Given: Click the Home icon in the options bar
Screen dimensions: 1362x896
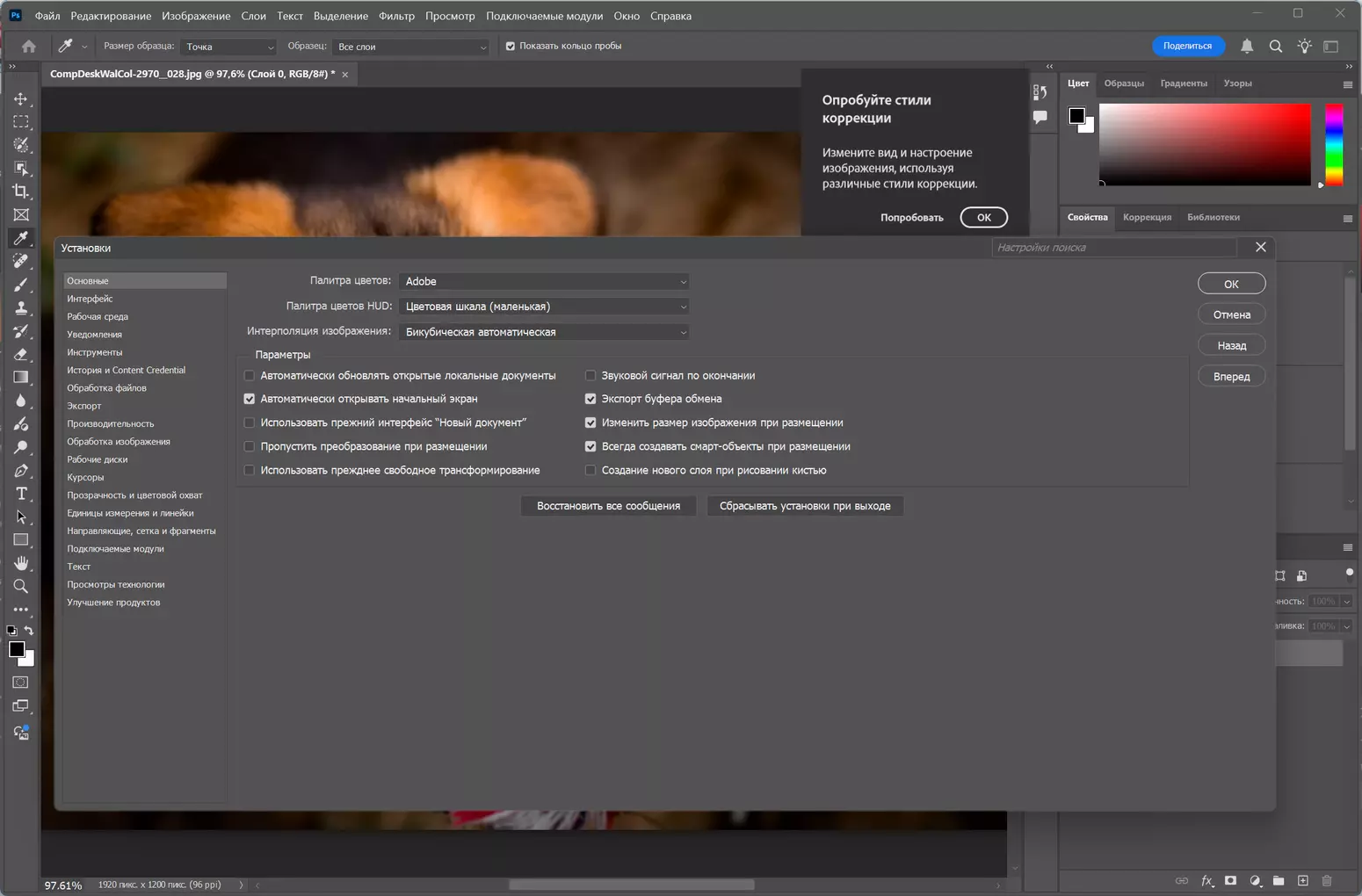Looking at the screenshot, I should coord(29,47).
